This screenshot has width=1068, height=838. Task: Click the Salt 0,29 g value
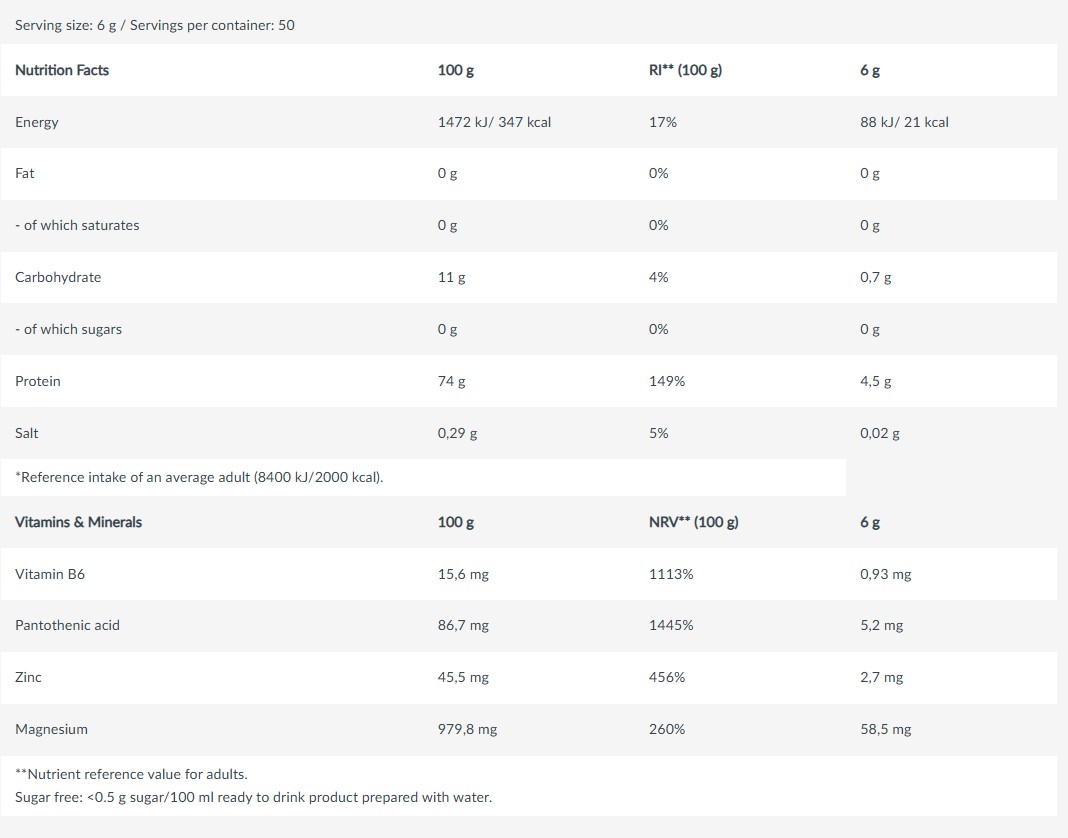[457, 433]
